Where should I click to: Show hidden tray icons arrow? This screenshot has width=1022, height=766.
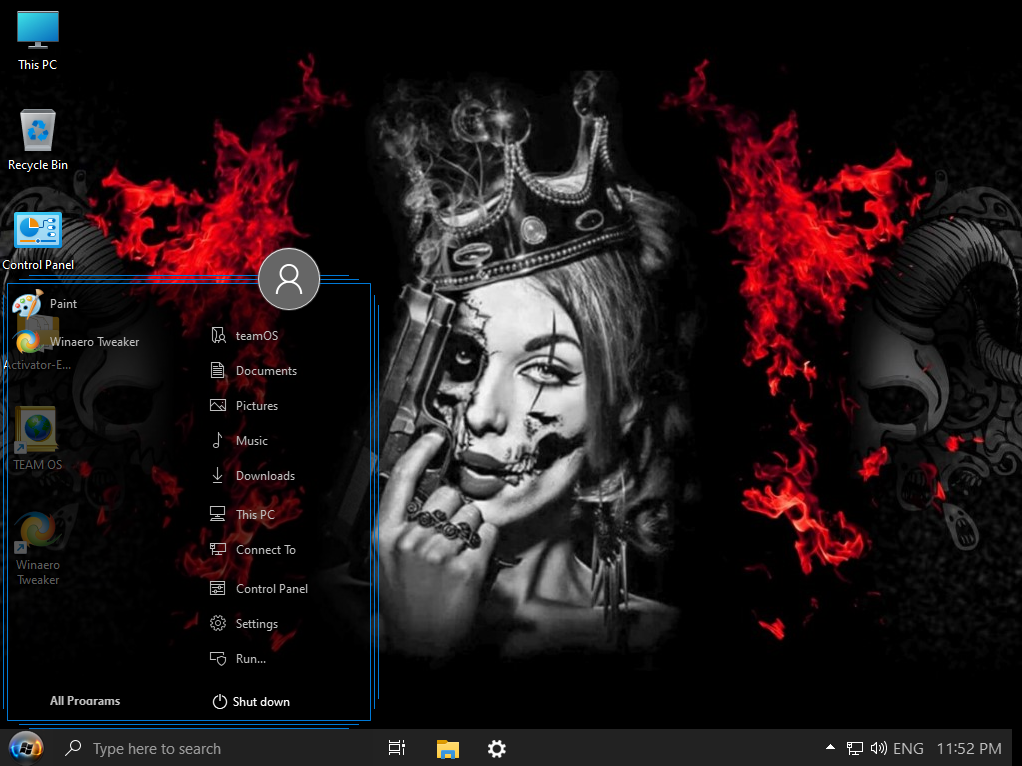tap(830, 748)
